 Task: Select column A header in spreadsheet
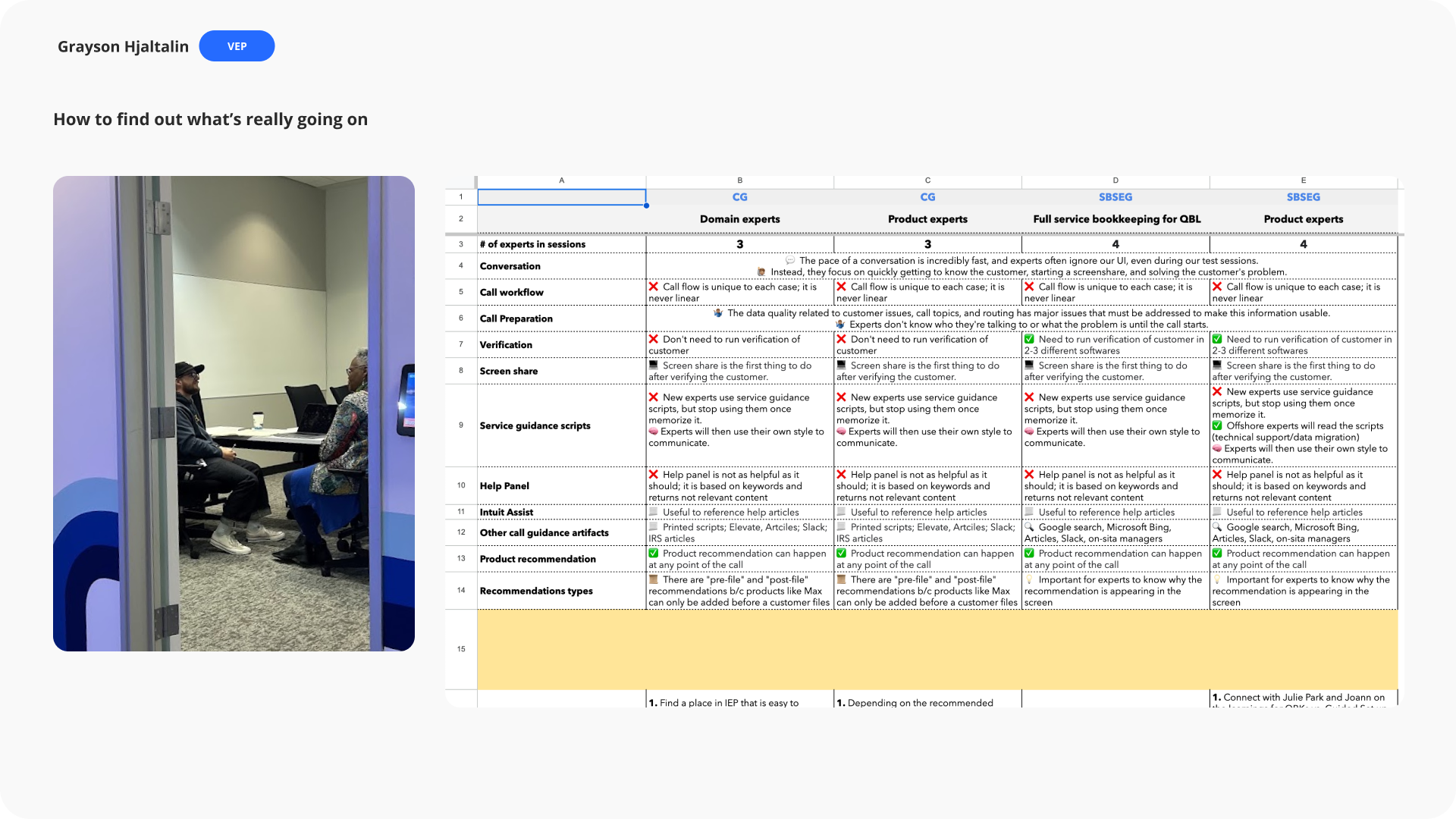(x=561, y=180)
